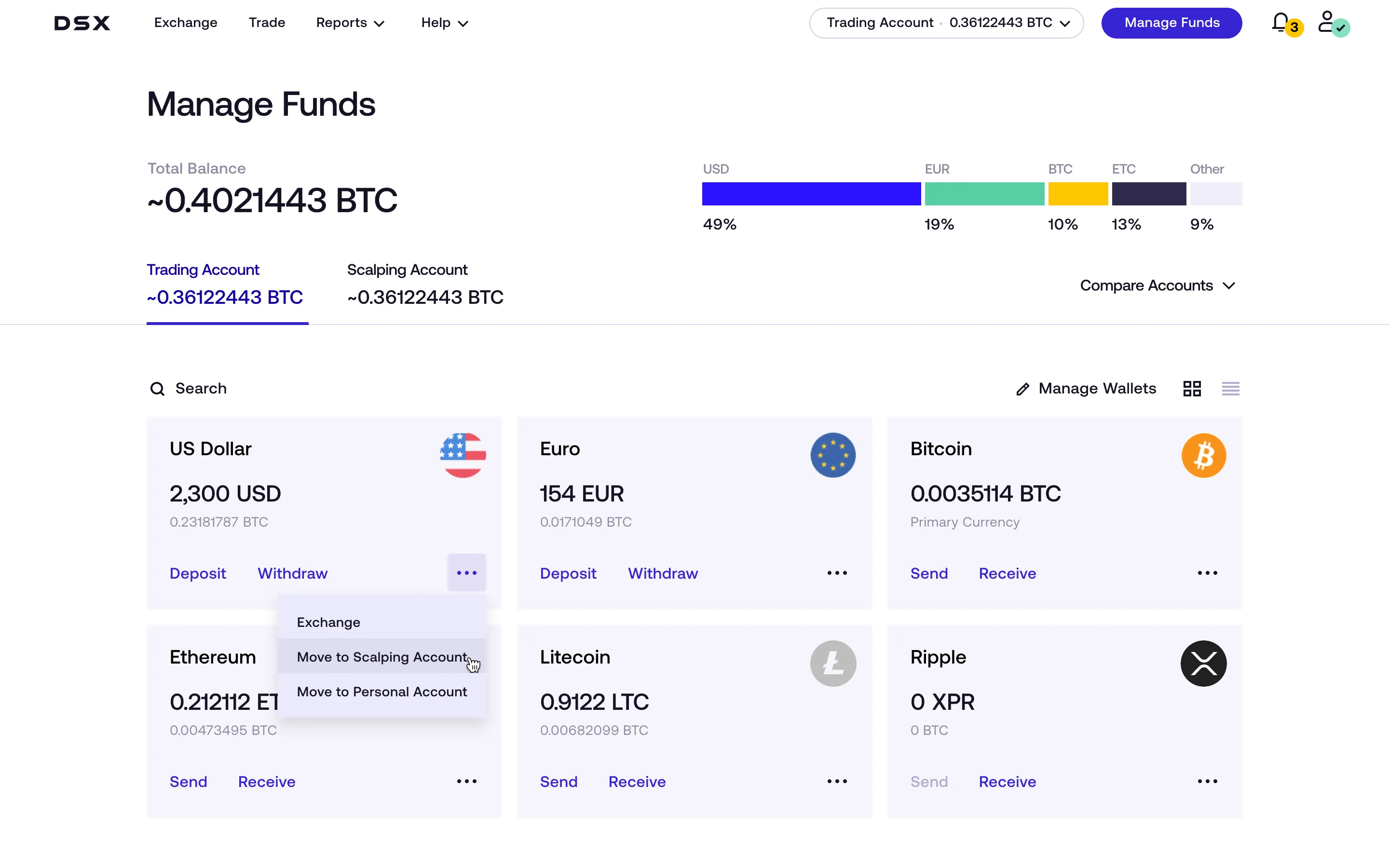The height and width of the screenshot is (868, 1389).
Task: Click the DSX logo
Action: (x=82, y=23)
